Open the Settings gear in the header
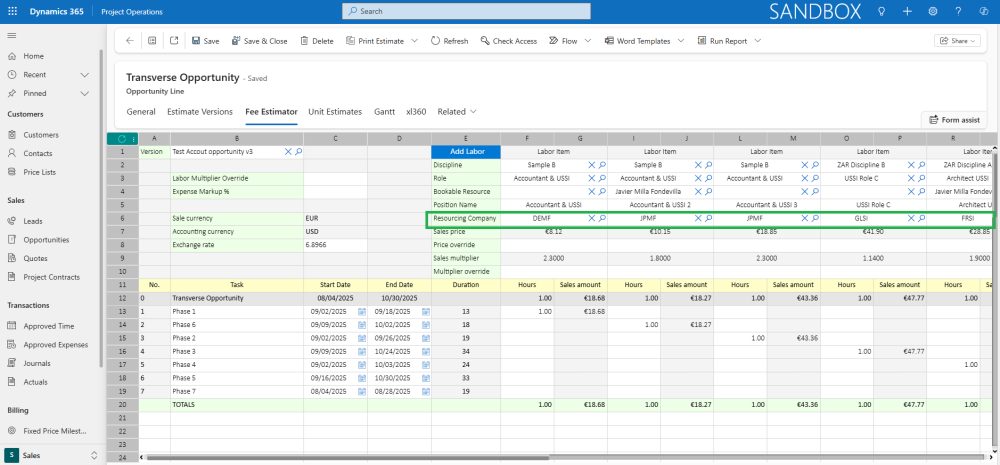The width and height of the screenshot is (1000, 465). click(x=933, y=11)
